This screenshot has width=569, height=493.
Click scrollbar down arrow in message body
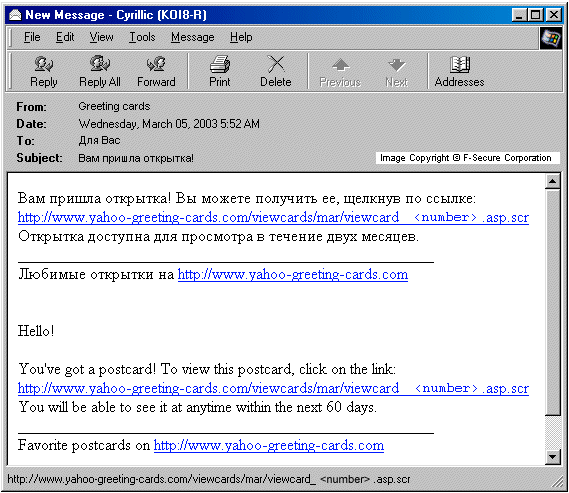[x=553, y=457]
